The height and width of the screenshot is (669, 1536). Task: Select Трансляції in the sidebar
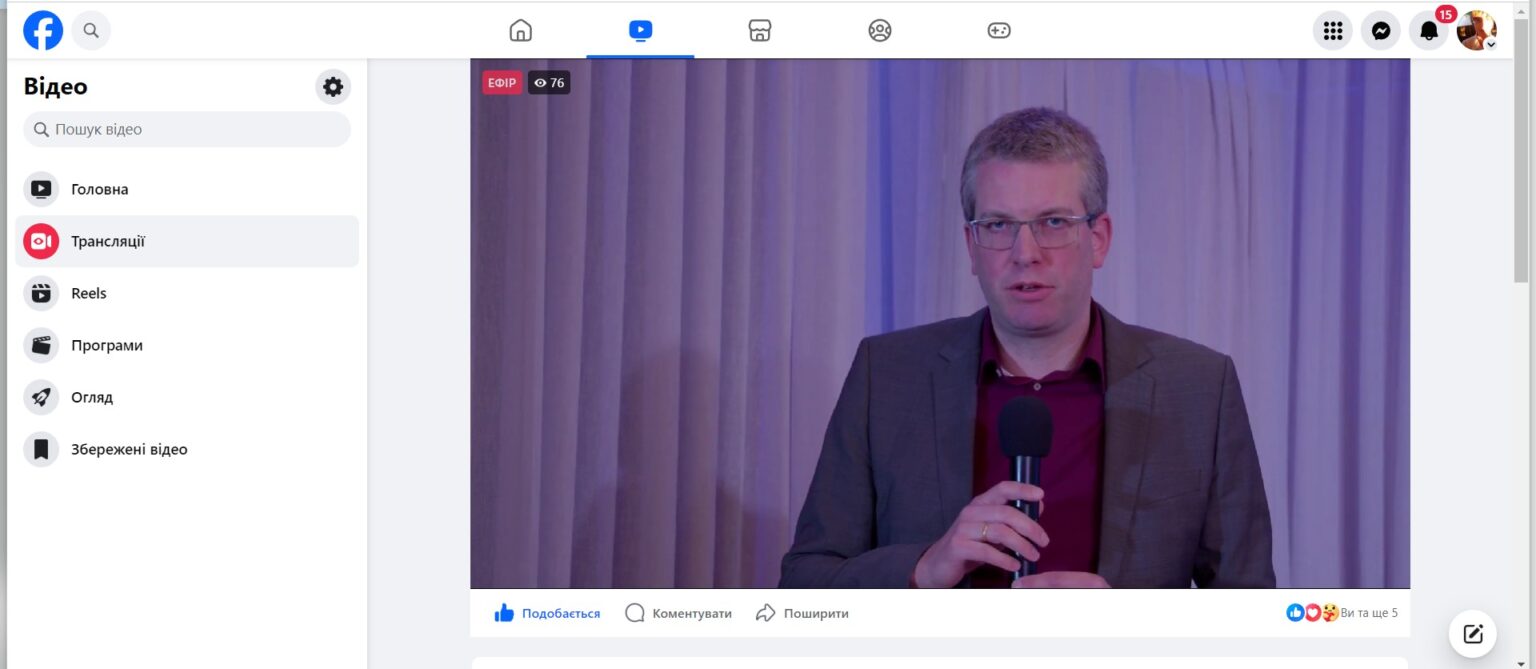pyautogui.click(x=187, y=241)
